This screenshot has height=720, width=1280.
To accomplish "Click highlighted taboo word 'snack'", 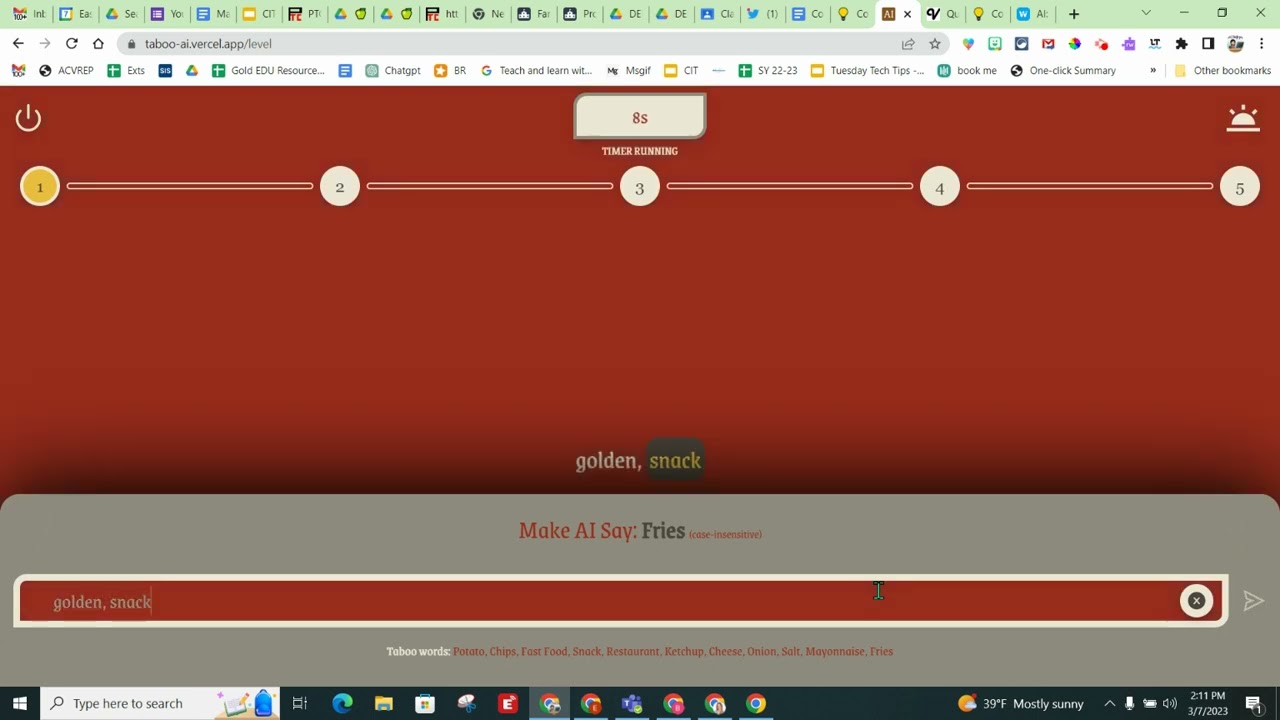I will pos(675,461).
